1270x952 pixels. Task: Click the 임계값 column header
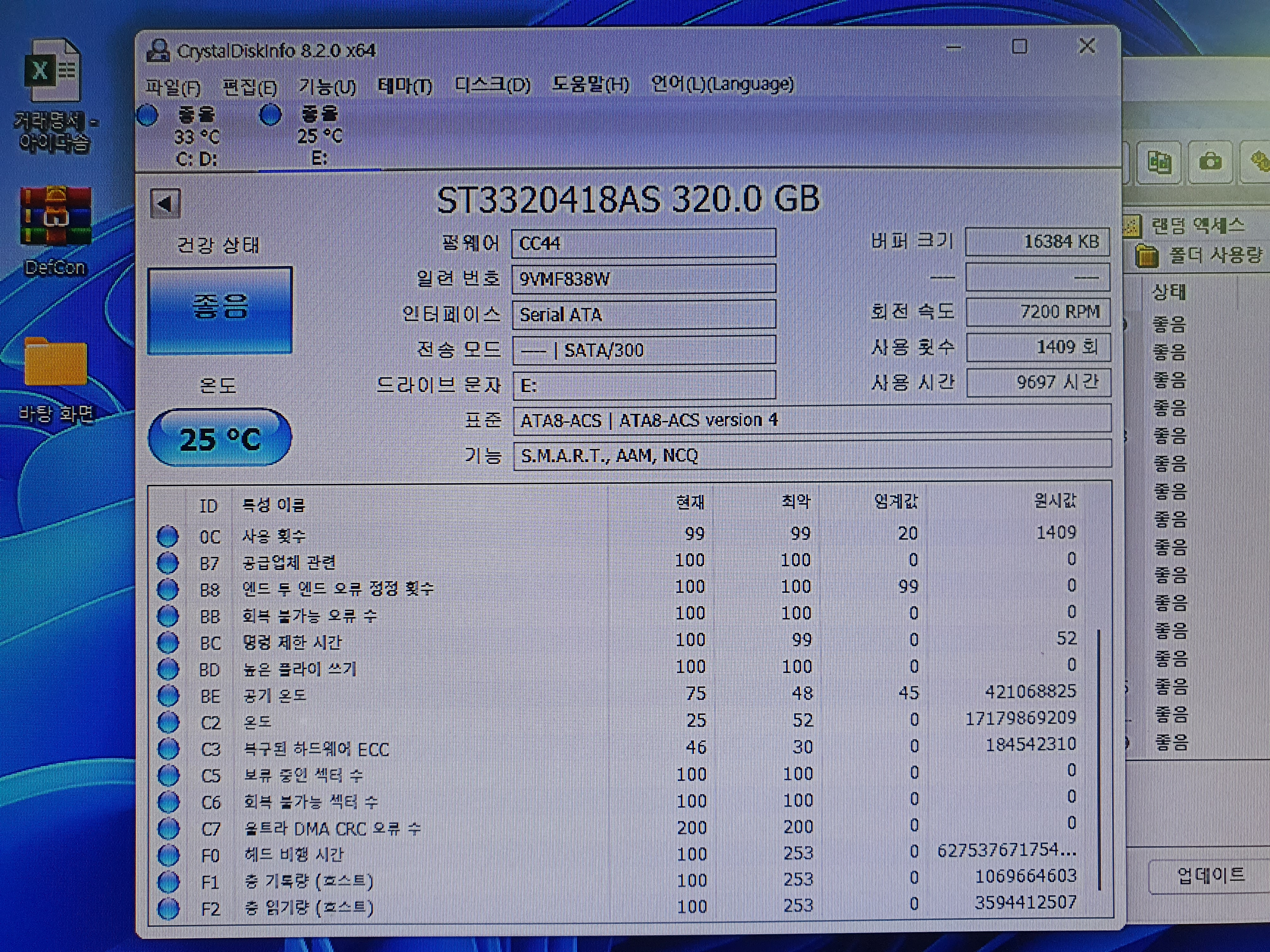tap(896, 501)
